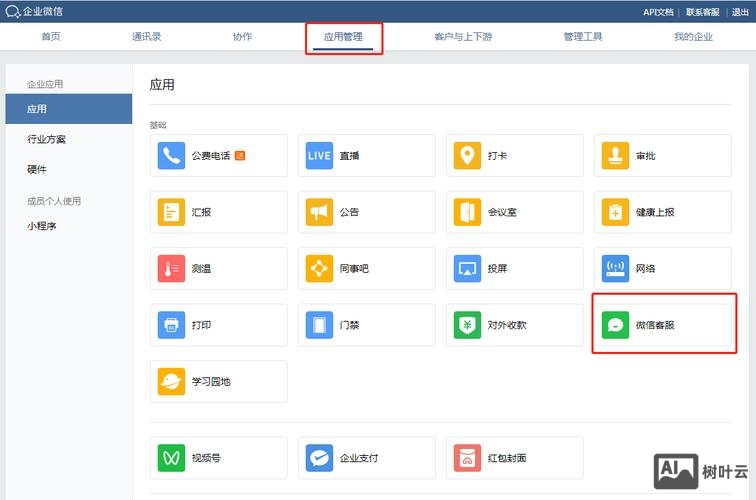Click the 红包封面 label text

point(507,458)
